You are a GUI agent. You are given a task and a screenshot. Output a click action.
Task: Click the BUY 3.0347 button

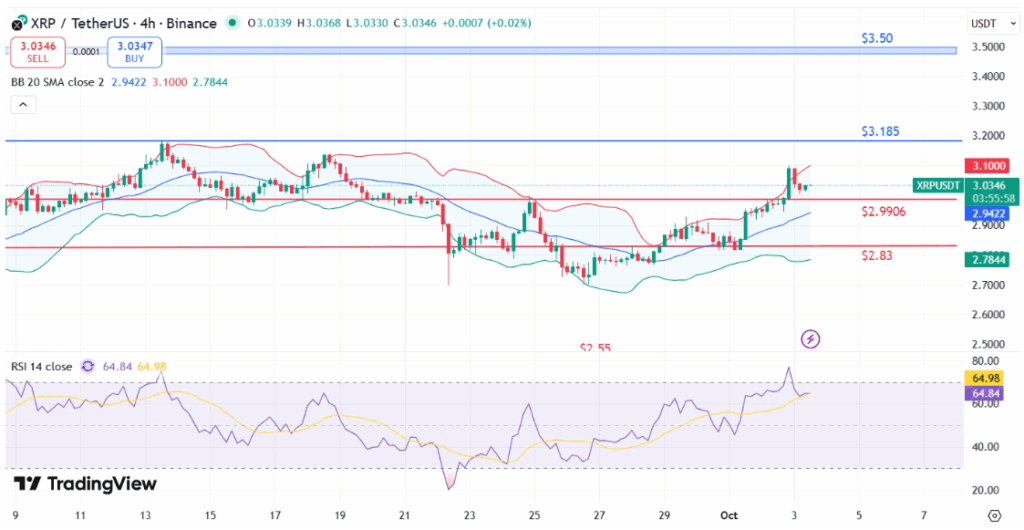134,52
